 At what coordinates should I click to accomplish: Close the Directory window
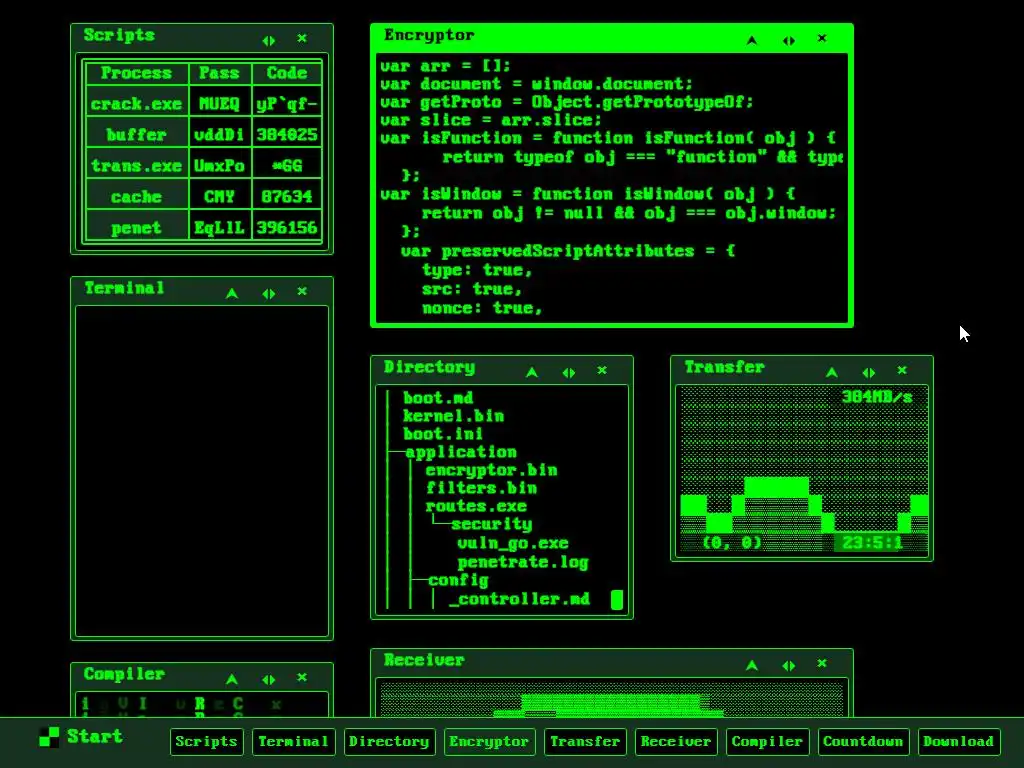[x=602, y=370]
